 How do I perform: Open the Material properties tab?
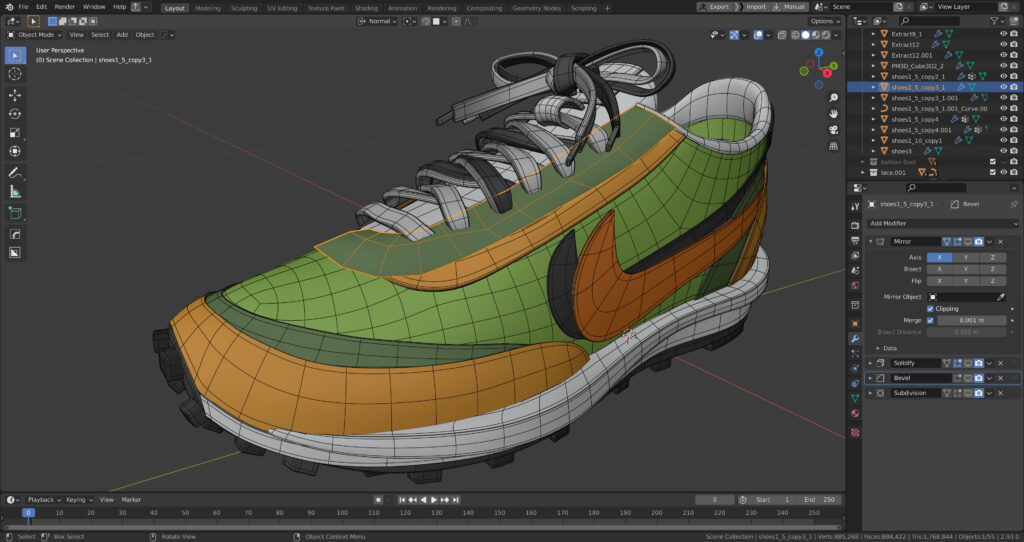(x=855, y=413)
